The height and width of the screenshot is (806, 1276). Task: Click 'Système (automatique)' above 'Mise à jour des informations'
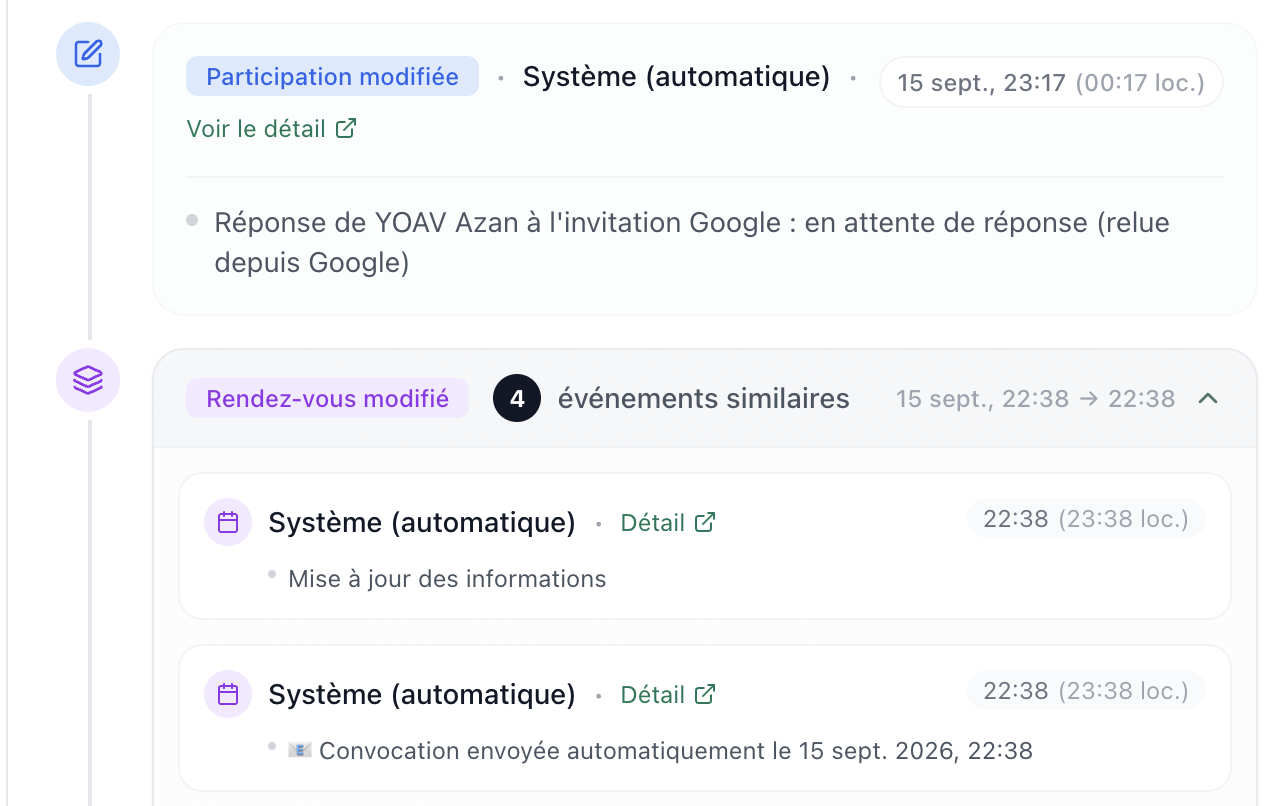422,523
